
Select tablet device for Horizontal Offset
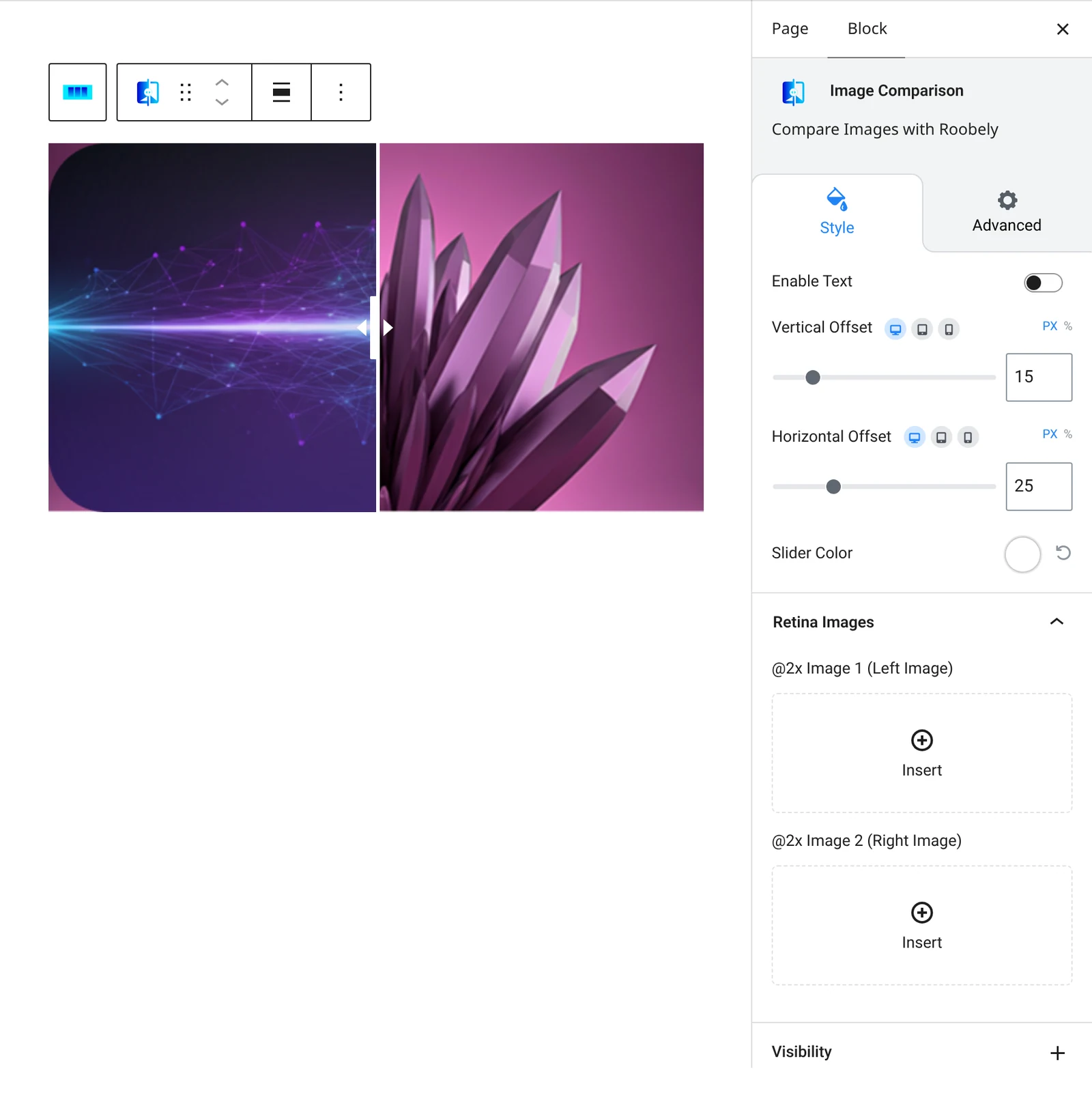[x=941, y=437]
